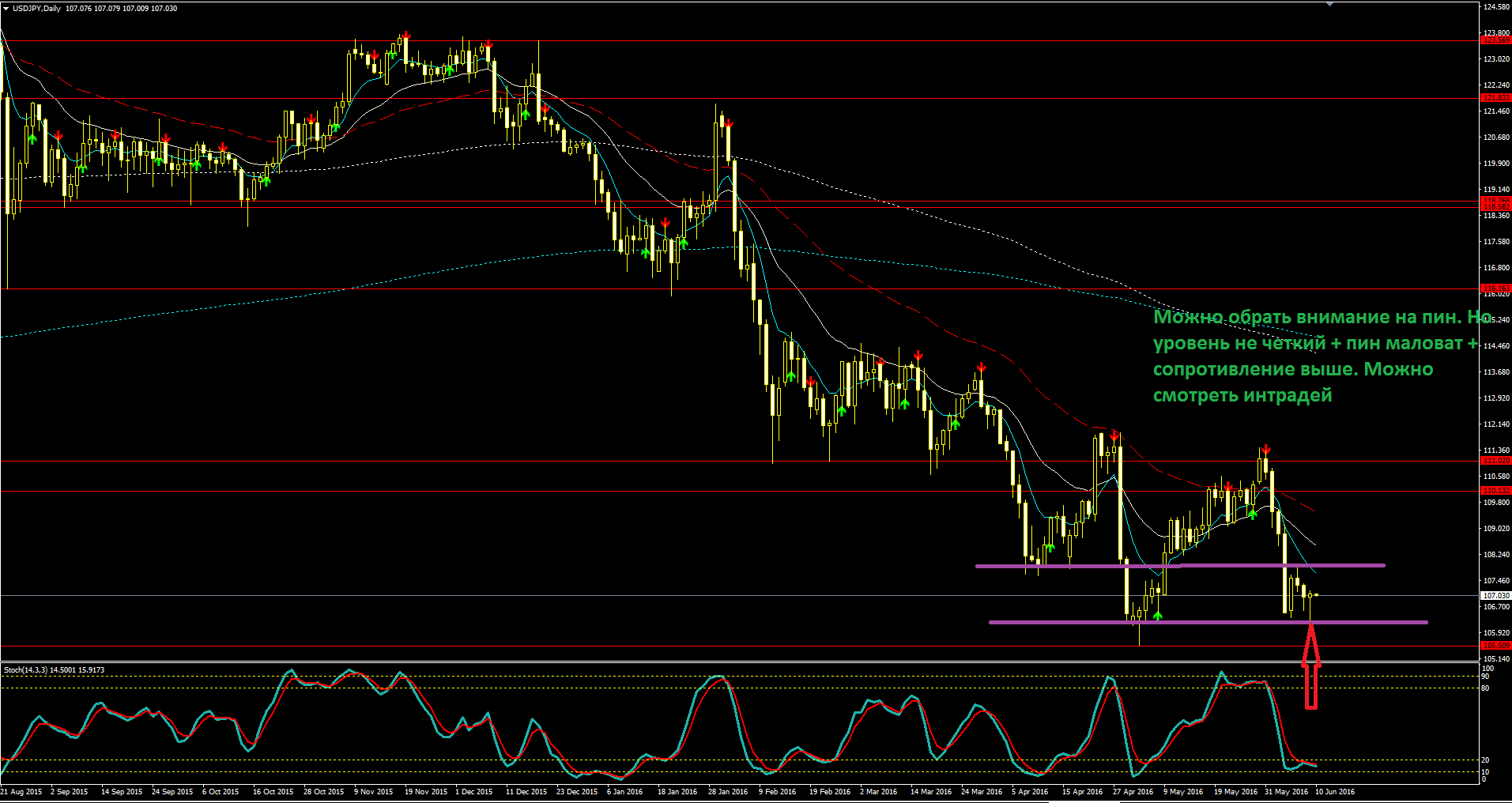Click the 2 Mar 2016 date label
This screenshot has width=1512, height=803.
click(879, 791)
